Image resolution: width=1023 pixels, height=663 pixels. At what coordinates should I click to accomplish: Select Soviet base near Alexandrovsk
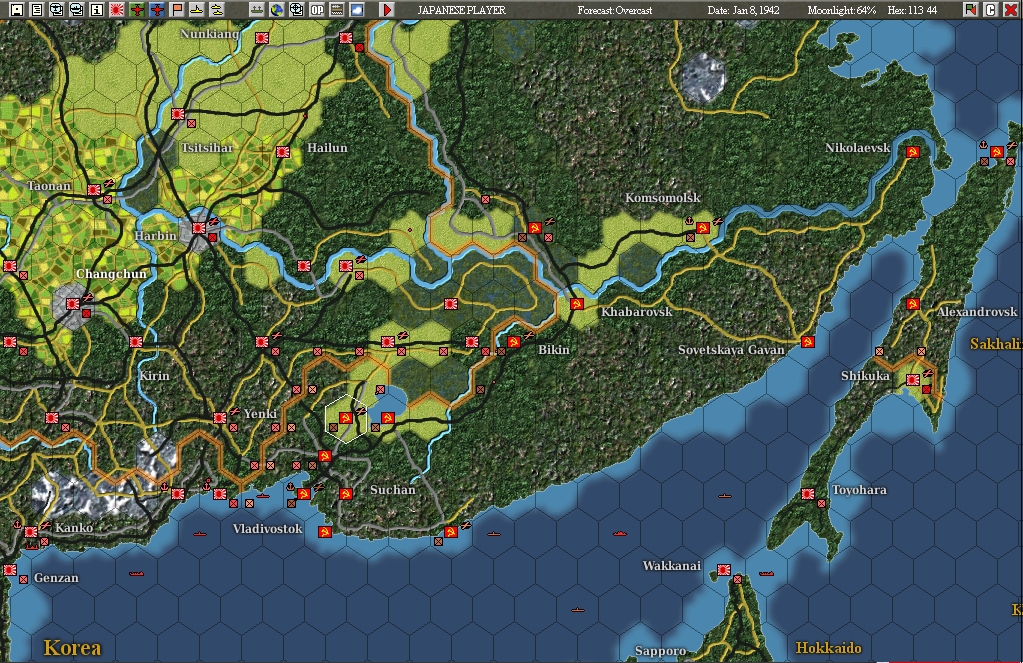point(913,304)
